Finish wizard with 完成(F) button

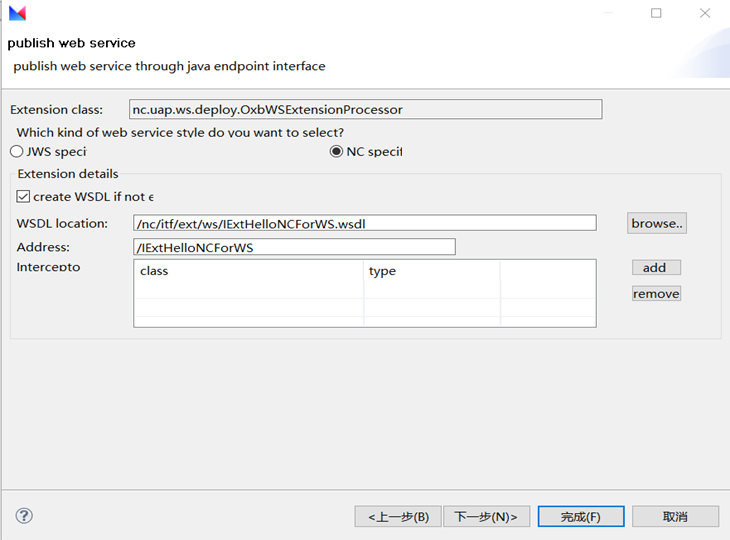click(581, 517)
